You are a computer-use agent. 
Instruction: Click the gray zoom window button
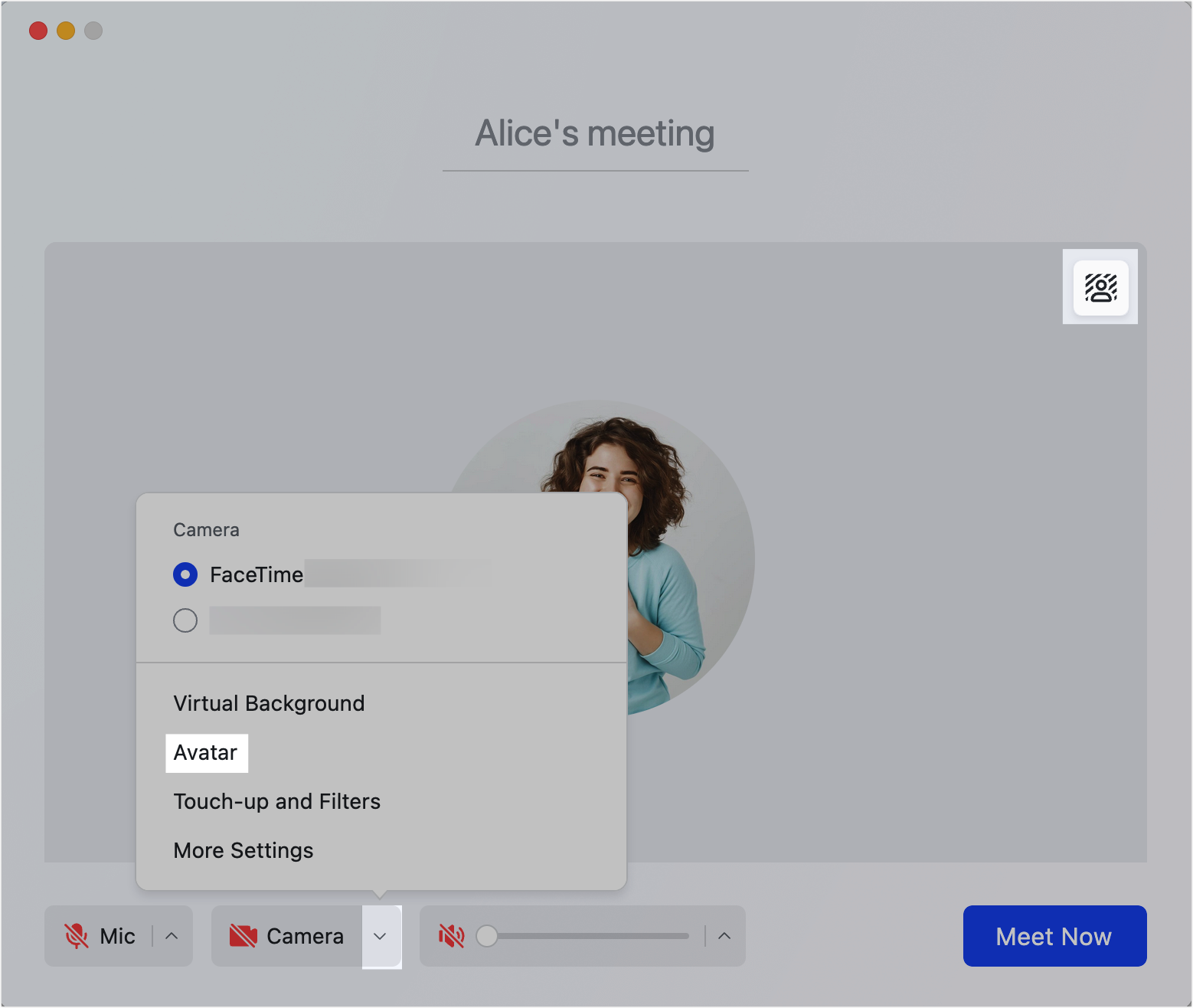[x=93, y=31]
